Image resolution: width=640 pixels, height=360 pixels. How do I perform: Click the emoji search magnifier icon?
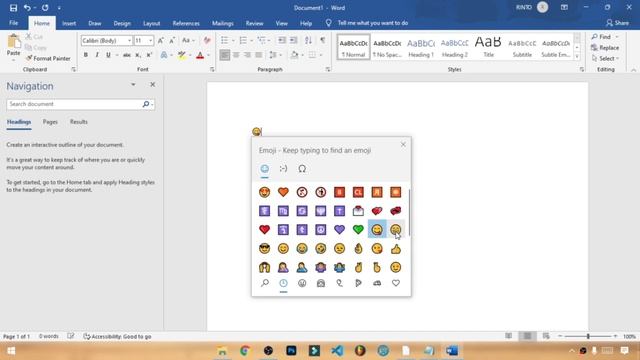click(x=264, y=283)
